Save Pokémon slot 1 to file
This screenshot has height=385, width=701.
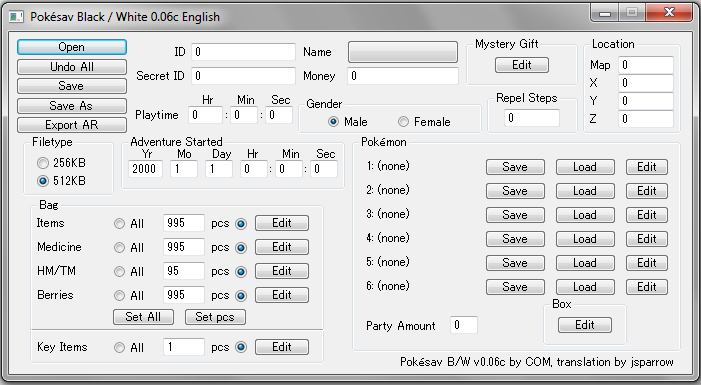click(x=515, y=167)
